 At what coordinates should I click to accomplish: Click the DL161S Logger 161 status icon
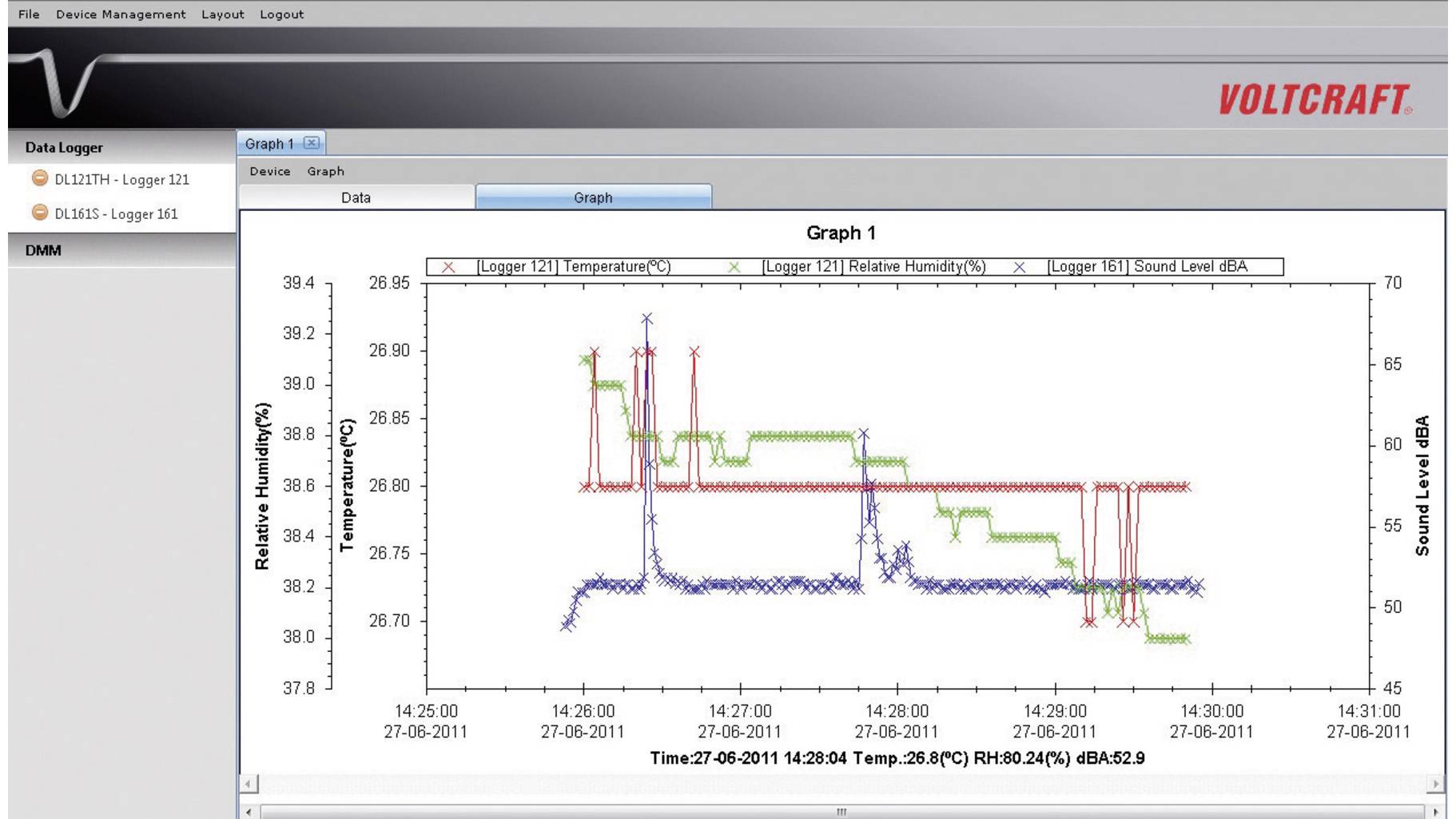point(42,213)
